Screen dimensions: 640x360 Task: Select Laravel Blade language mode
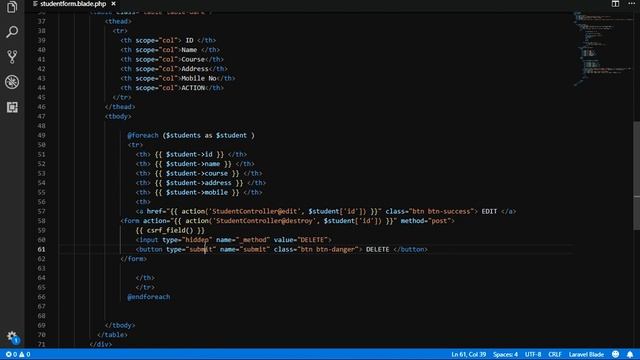586,354
